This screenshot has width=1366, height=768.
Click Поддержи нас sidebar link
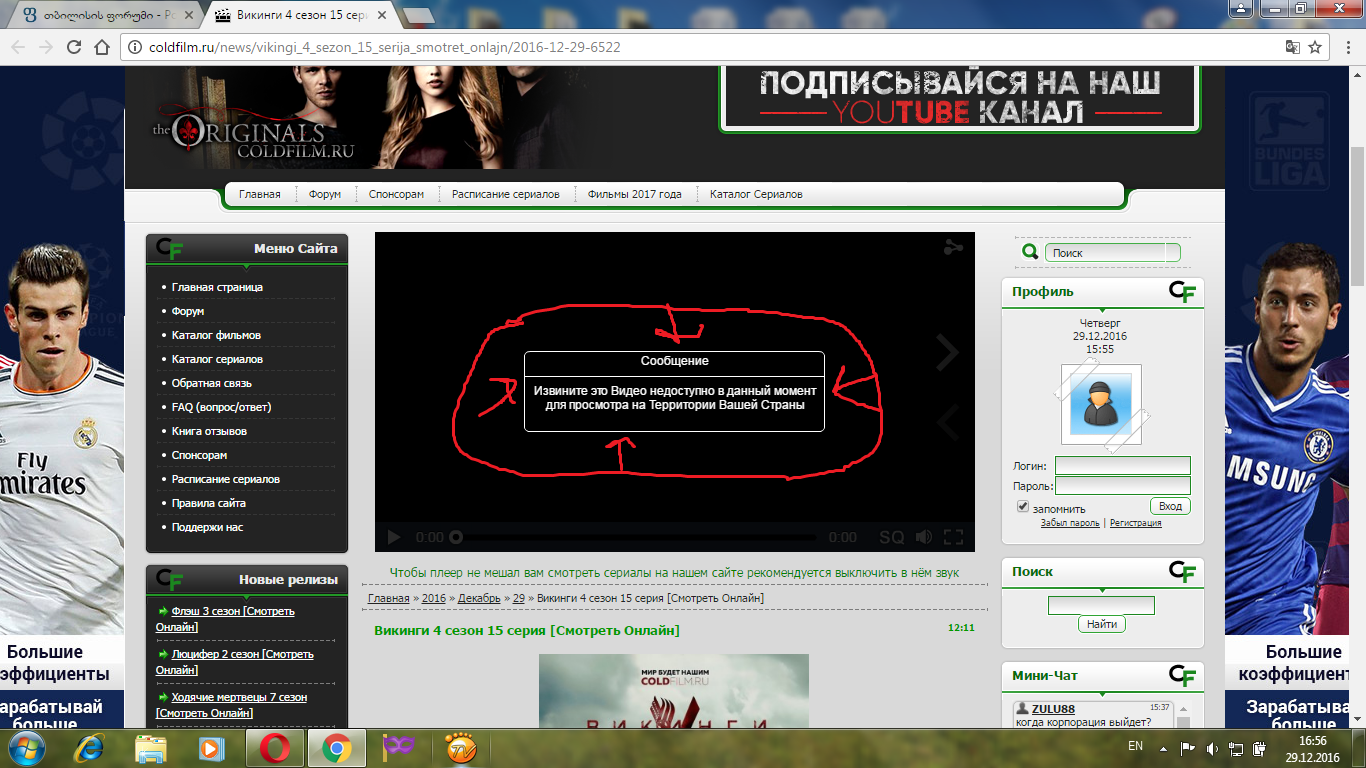tap(207, 527)
